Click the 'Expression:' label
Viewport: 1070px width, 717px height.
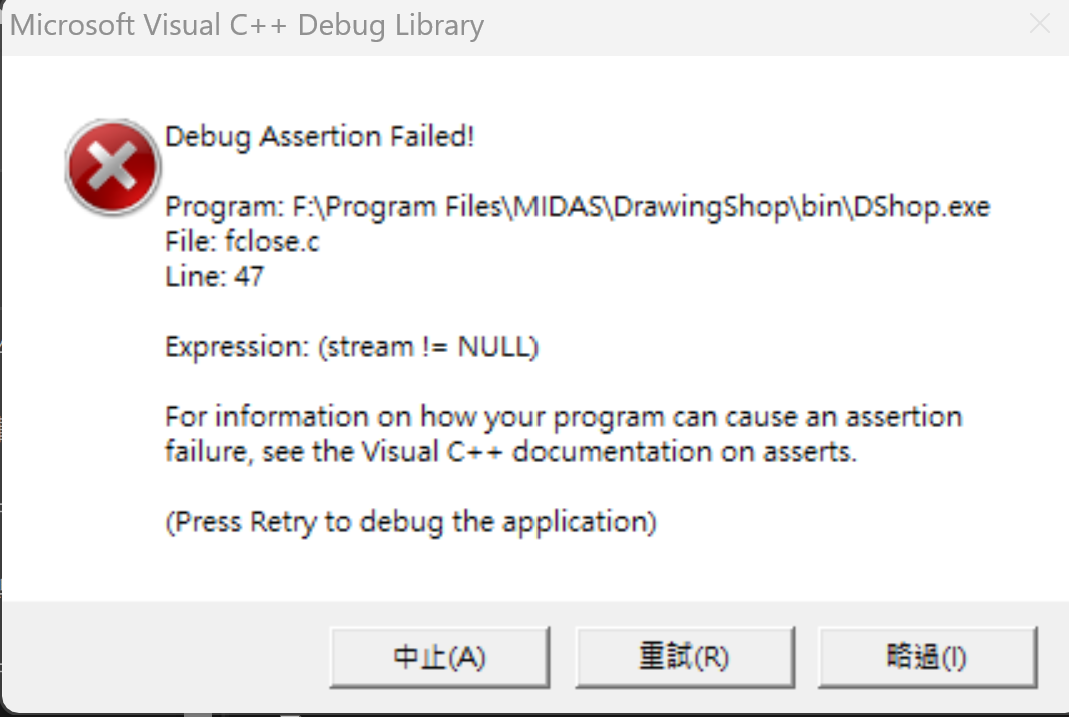pyautogui.click(x=238, y=347)
